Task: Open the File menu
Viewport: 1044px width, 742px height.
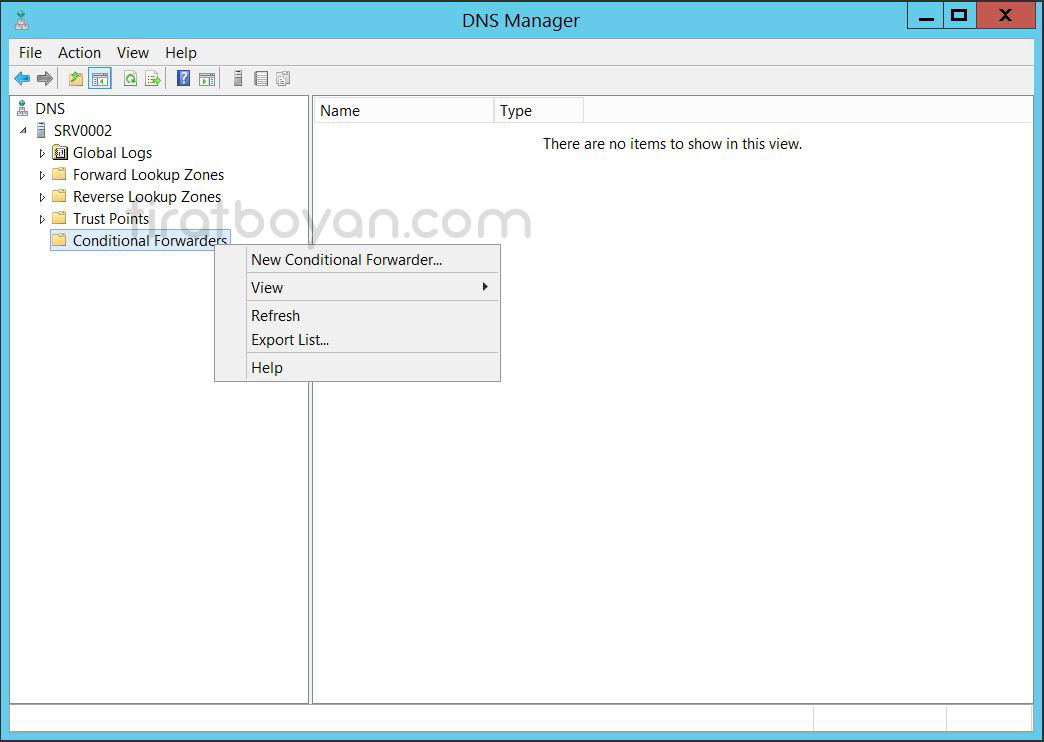Action: coord(30,53)
